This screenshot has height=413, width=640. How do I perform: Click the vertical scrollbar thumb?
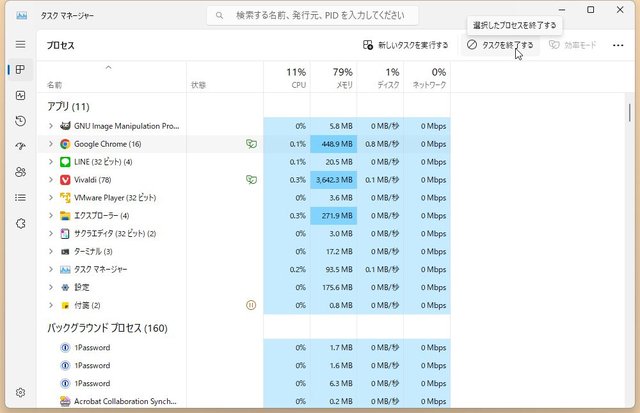630,112
